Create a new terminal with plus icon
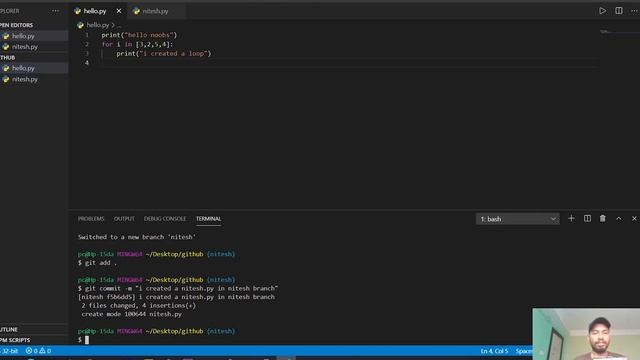This screenshot has width=640, height=360. (571, 219)
